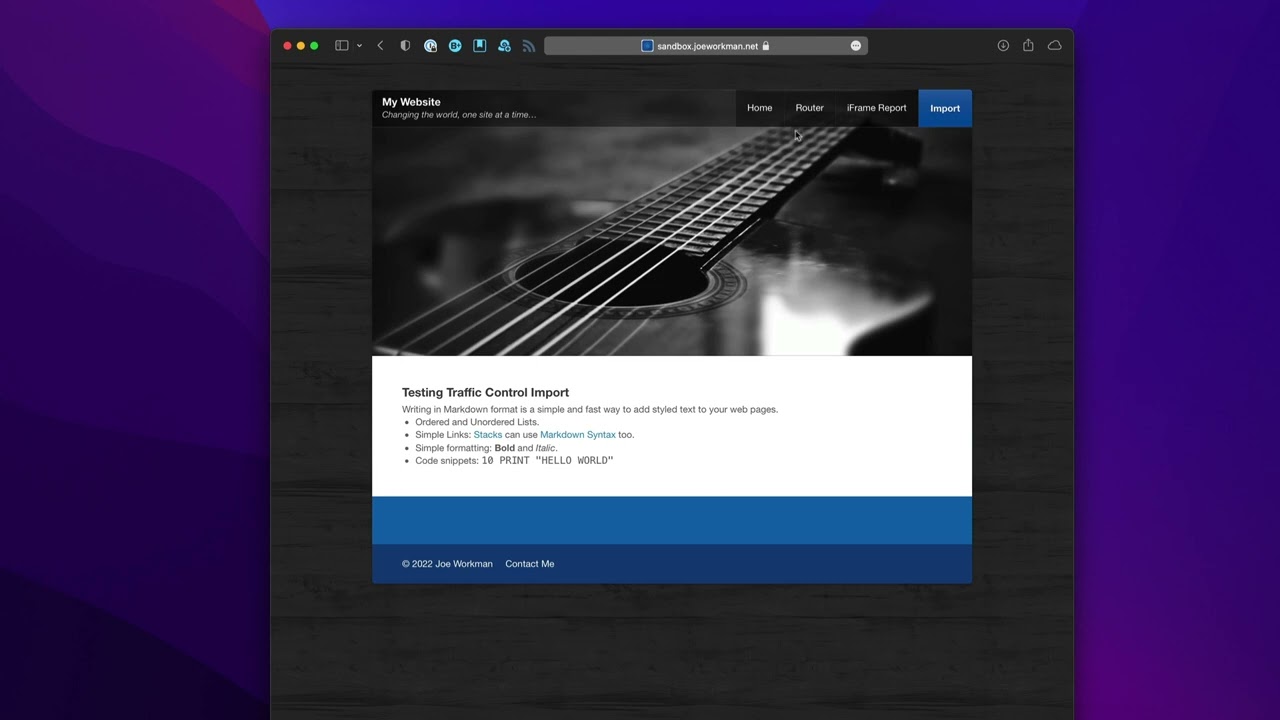This screenshot has height=720, width=1280.
Task: Minimize the Safari window with yellow button
Action: pos(301,46)
